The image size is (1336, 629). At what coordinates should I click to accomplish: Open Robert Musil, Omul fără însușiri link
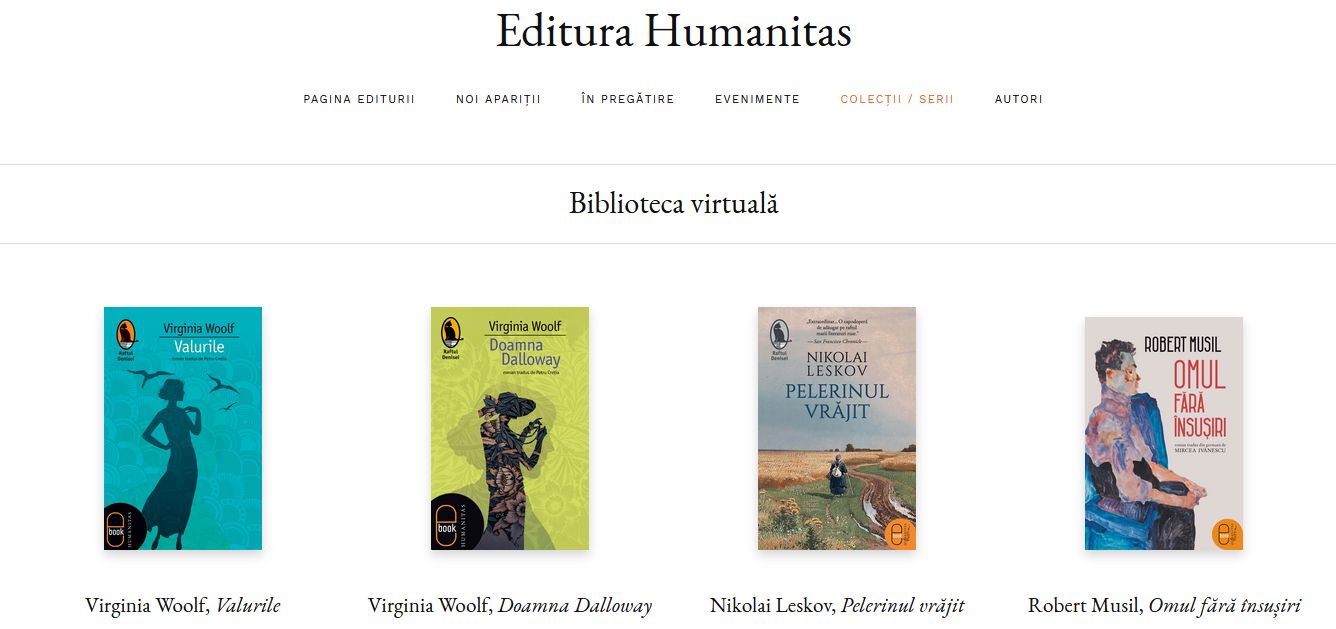point(1164,605)
